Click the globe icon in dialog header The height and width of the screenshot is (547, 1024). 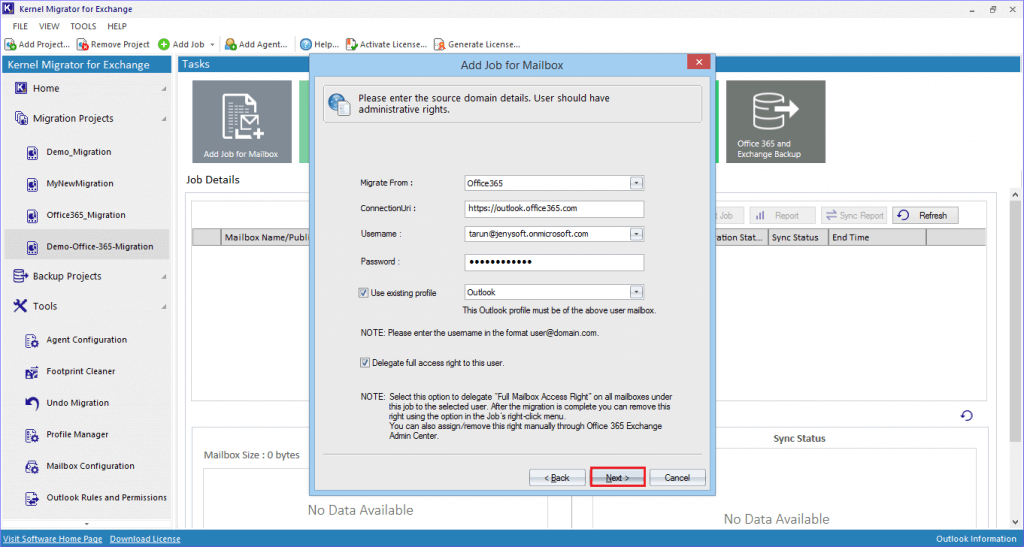pos(339,104)
